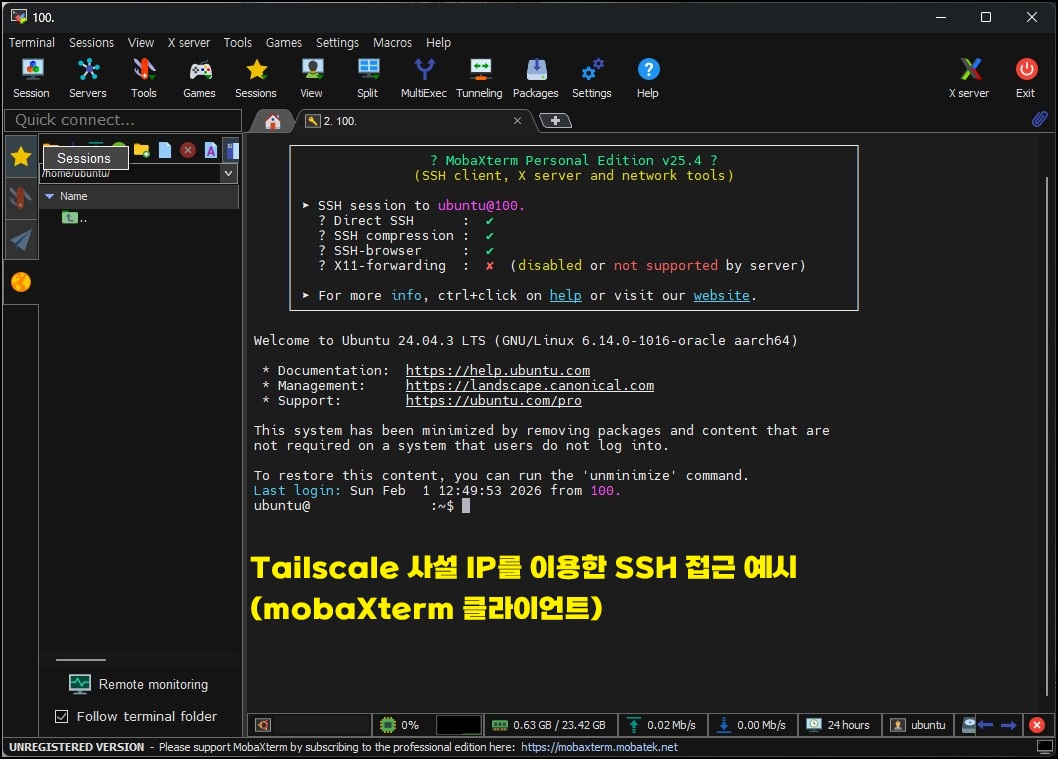
Task: Open the Session toolbar icon
Action: coord(31,78)
